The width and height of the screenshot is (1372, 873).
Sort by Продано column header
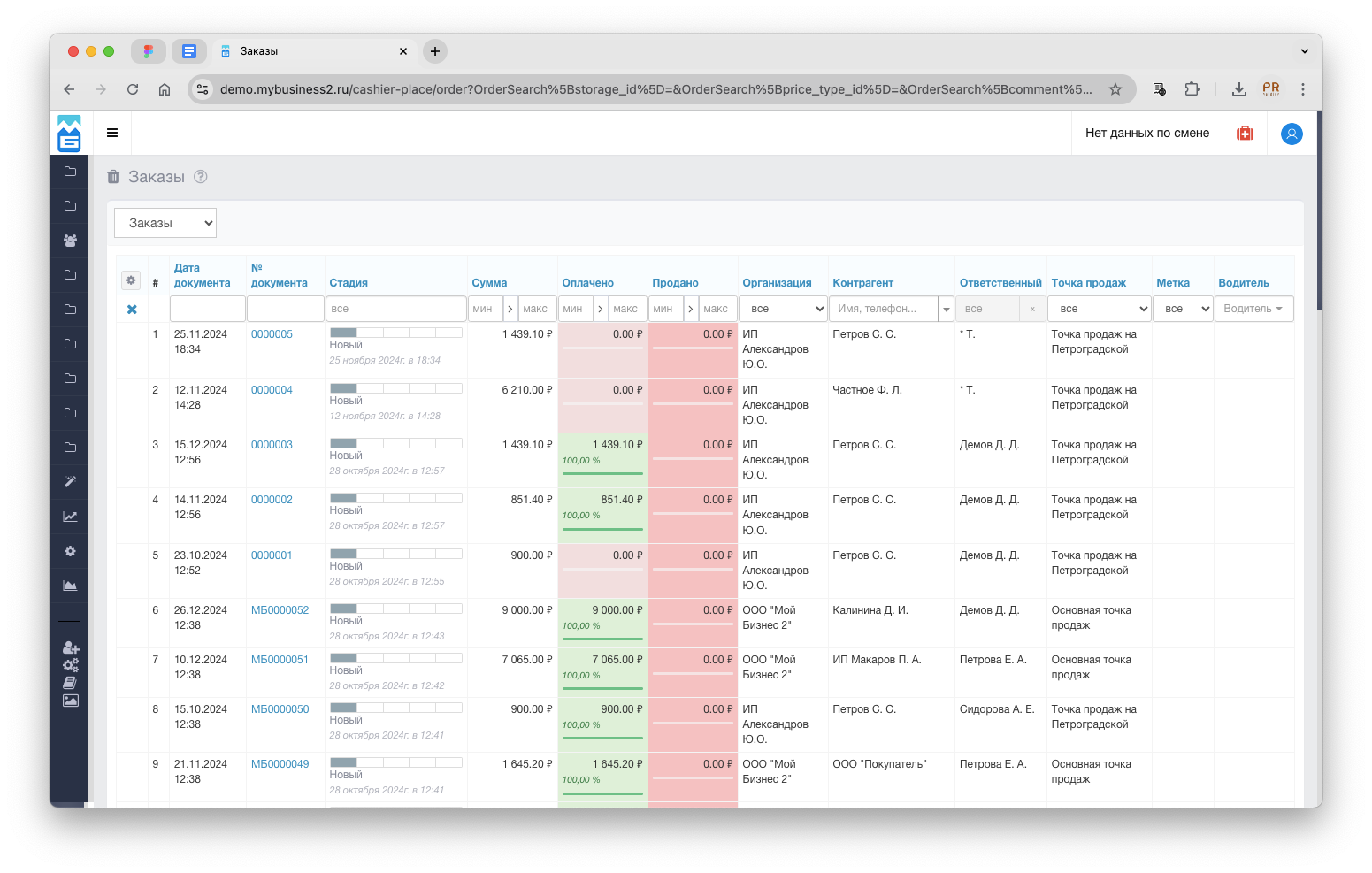pyautogui.click(x=675, y=283)
